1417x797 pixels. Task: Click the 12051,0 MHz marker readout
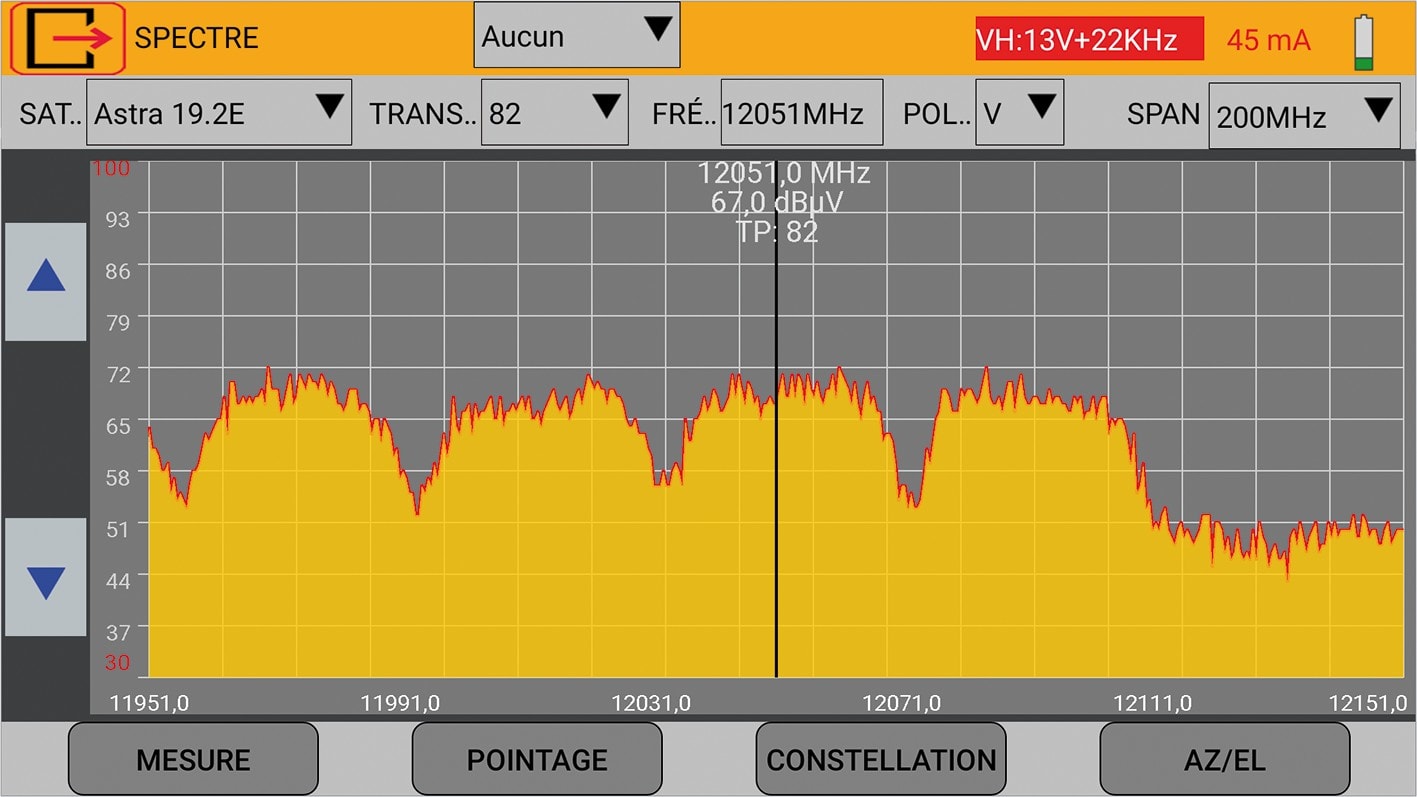click(783, 174)
